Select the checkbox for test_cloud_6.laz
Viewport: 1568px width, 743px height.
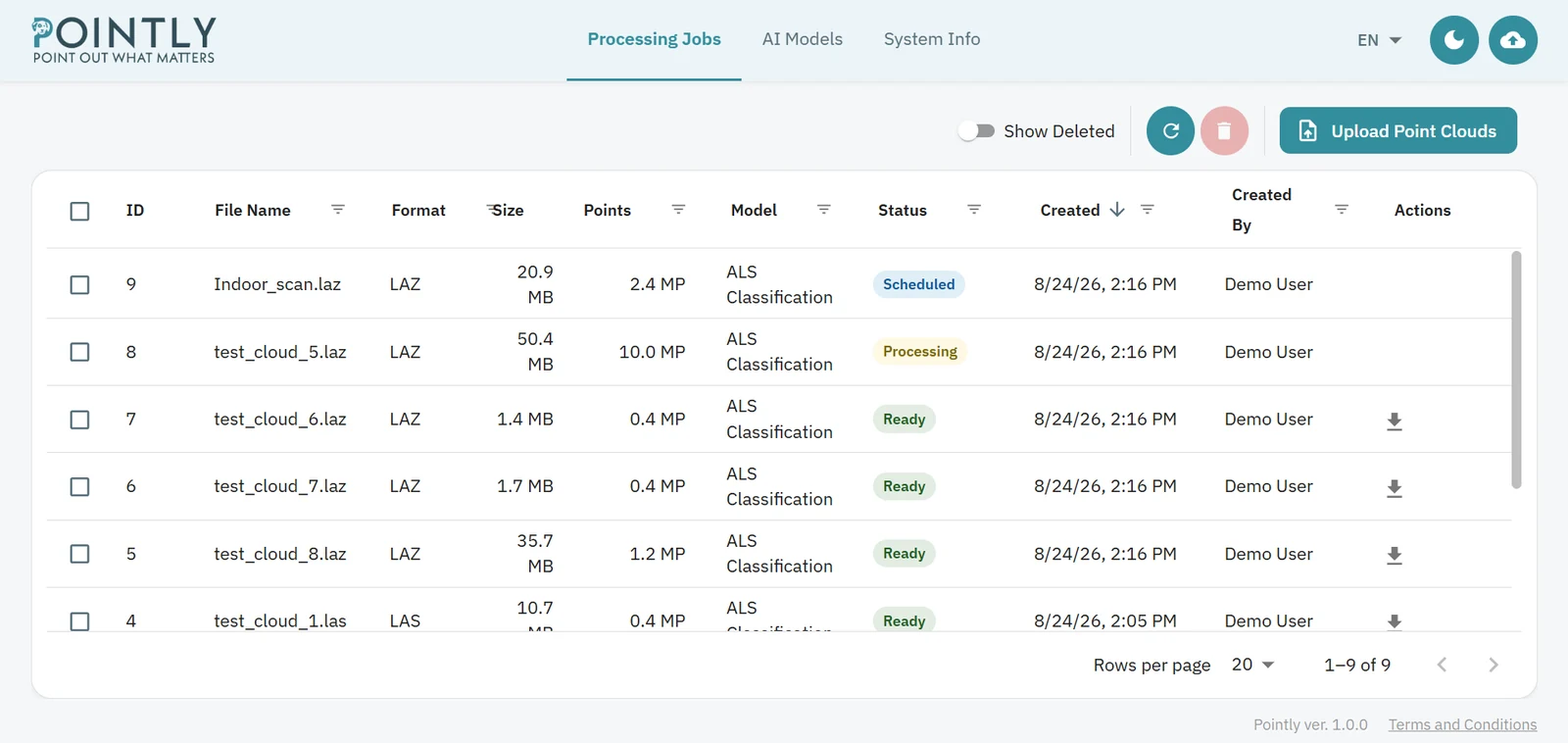point(80,420)
